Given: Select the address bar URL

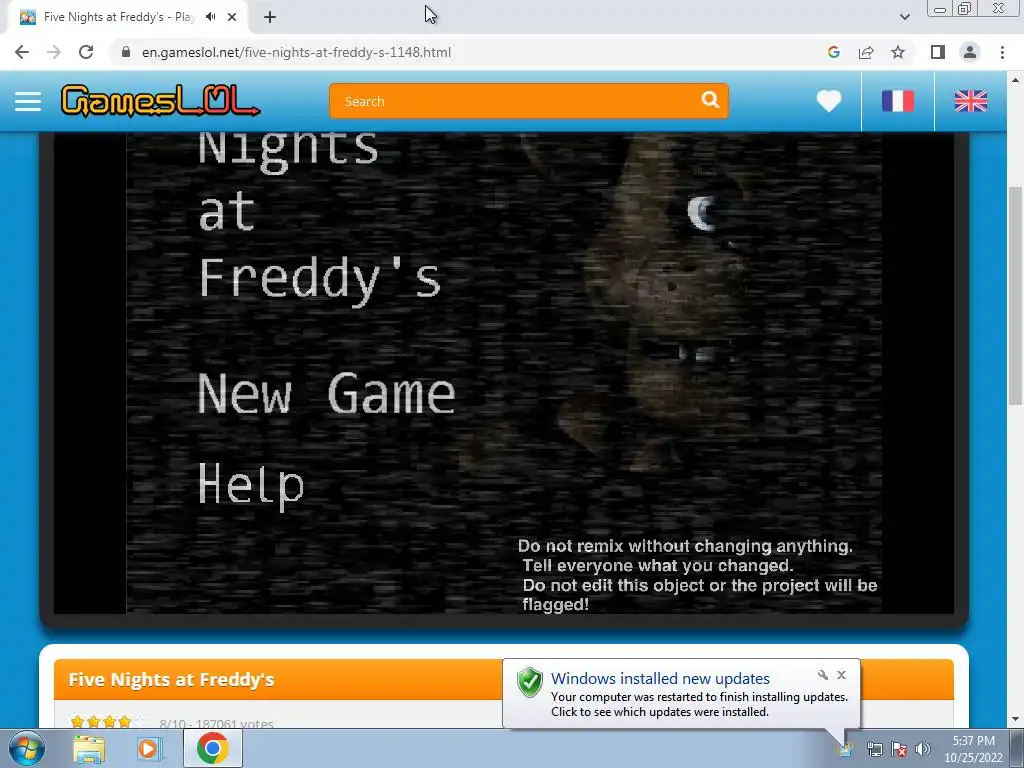Looking at the screenshot, I should 296,52.
